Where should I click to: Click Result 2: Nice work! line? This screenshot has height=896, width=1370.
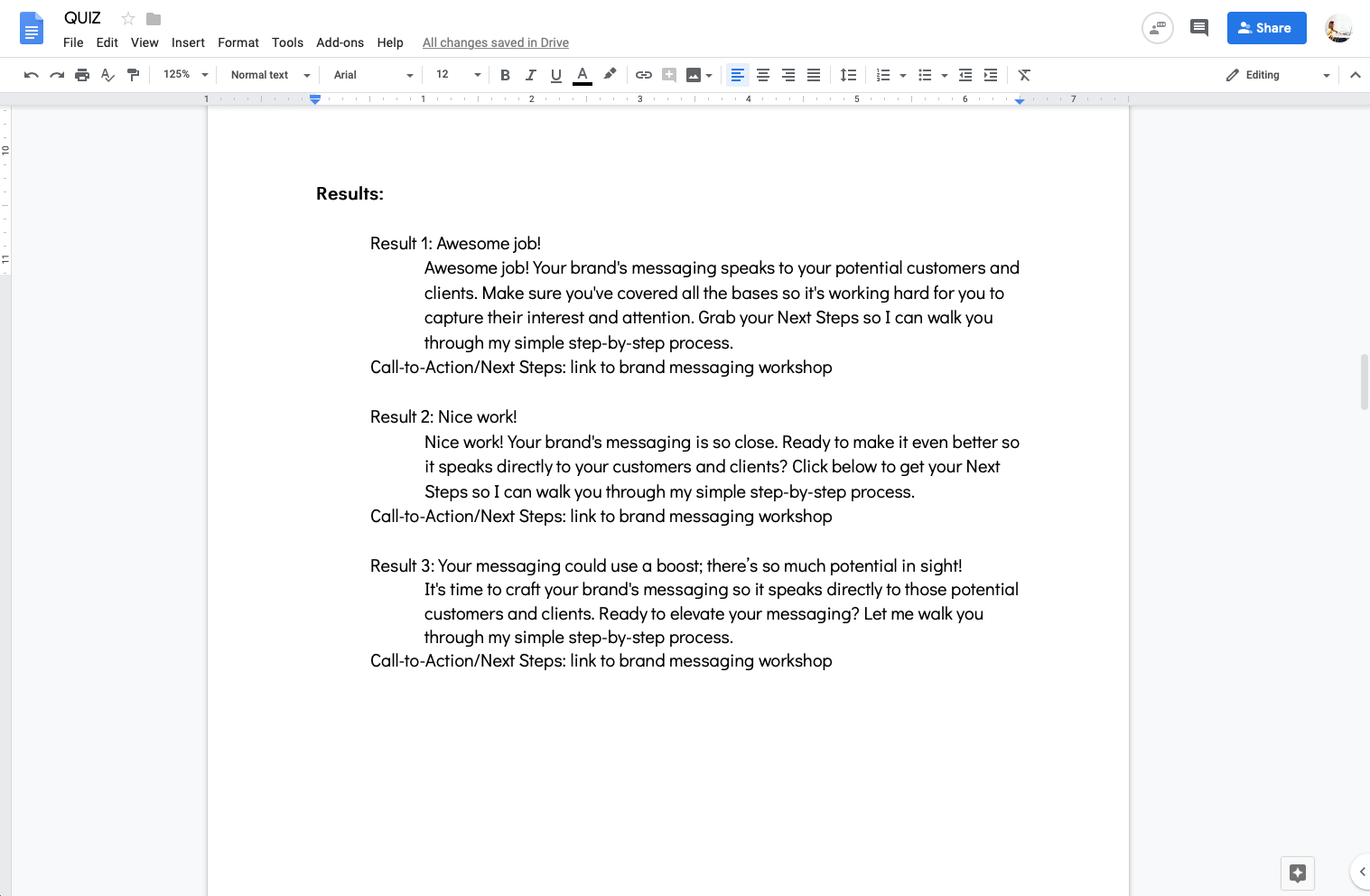pyautogui.click(x=443, y=417)
